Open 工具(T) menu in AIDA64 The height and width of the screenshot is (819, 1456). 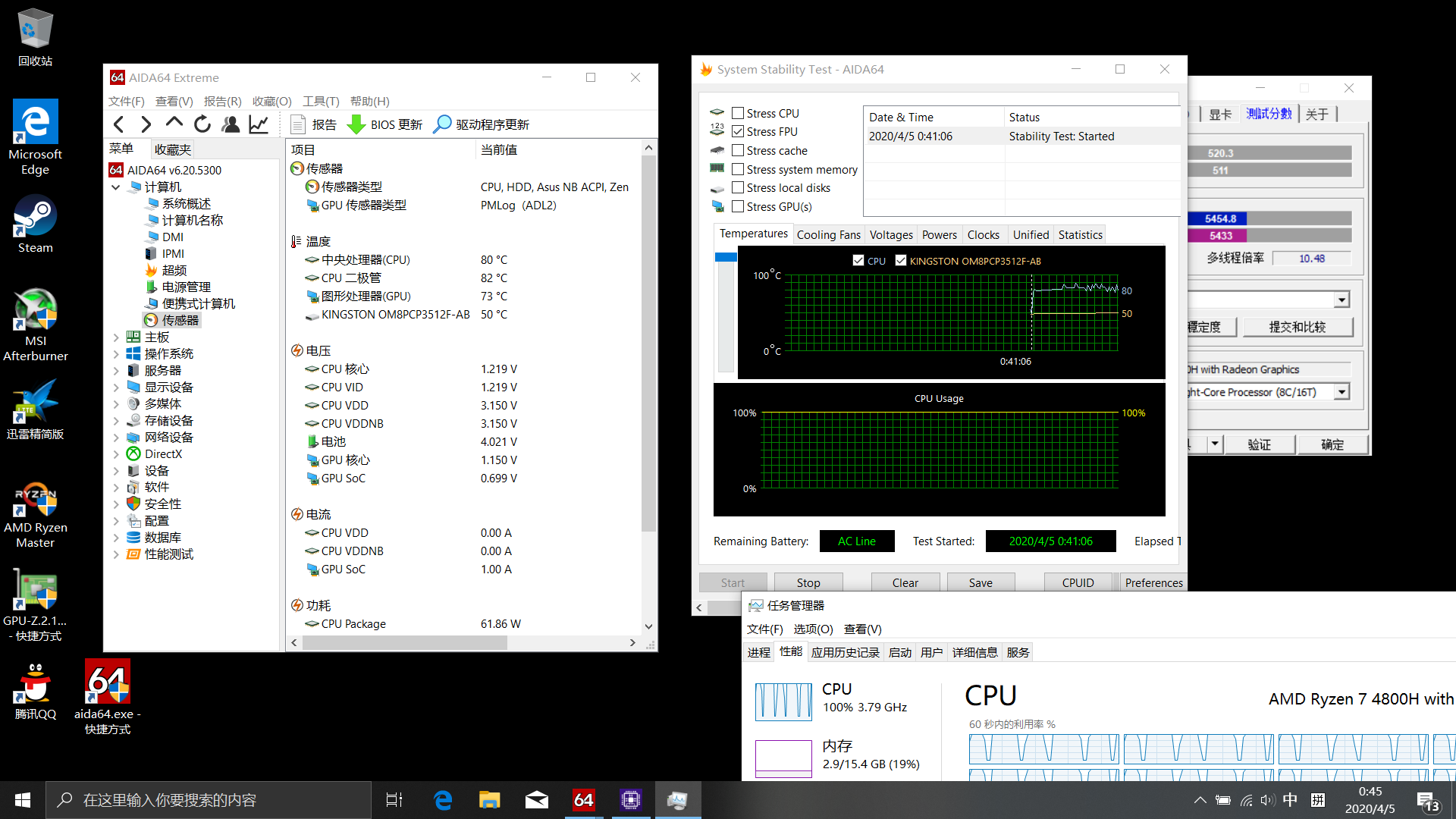coord(321,101)
